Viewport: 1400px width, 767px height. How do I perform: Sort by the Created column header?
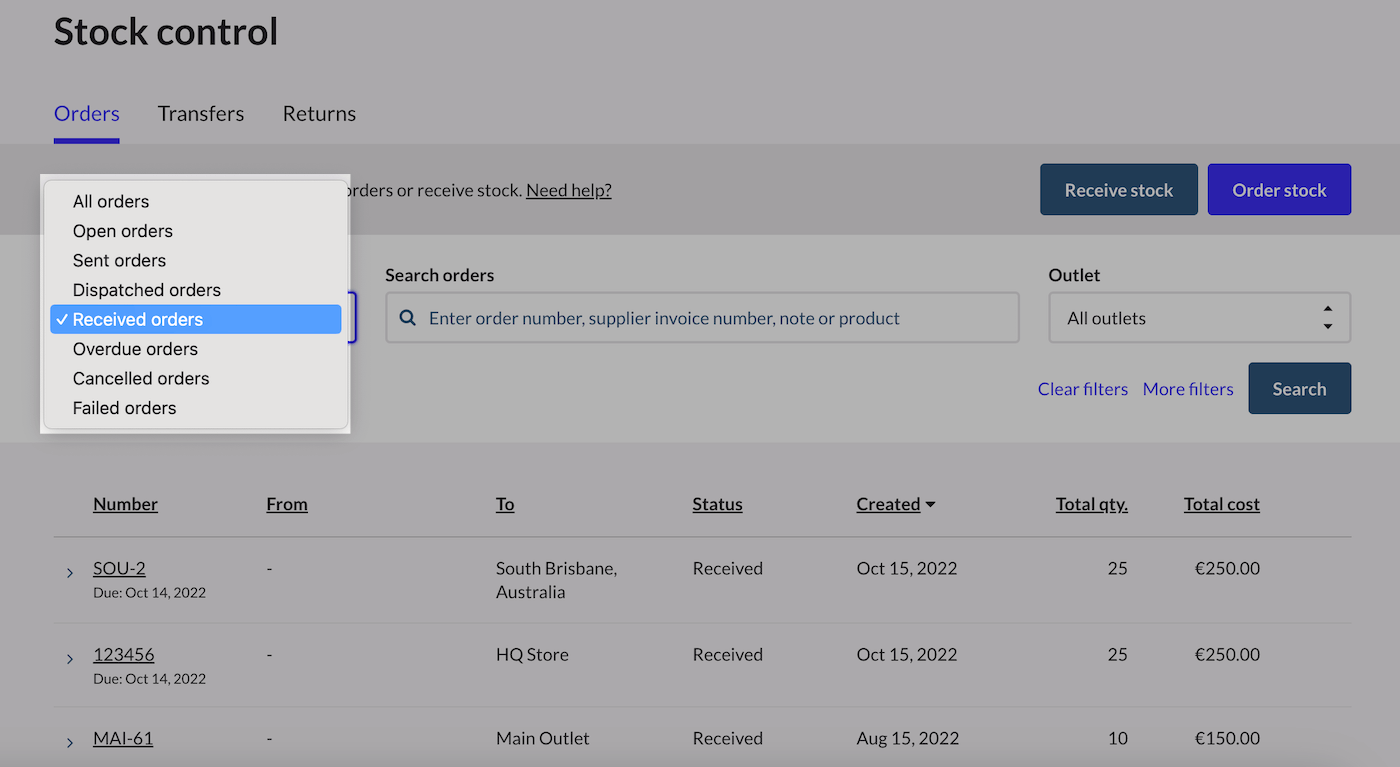[888, 505]
